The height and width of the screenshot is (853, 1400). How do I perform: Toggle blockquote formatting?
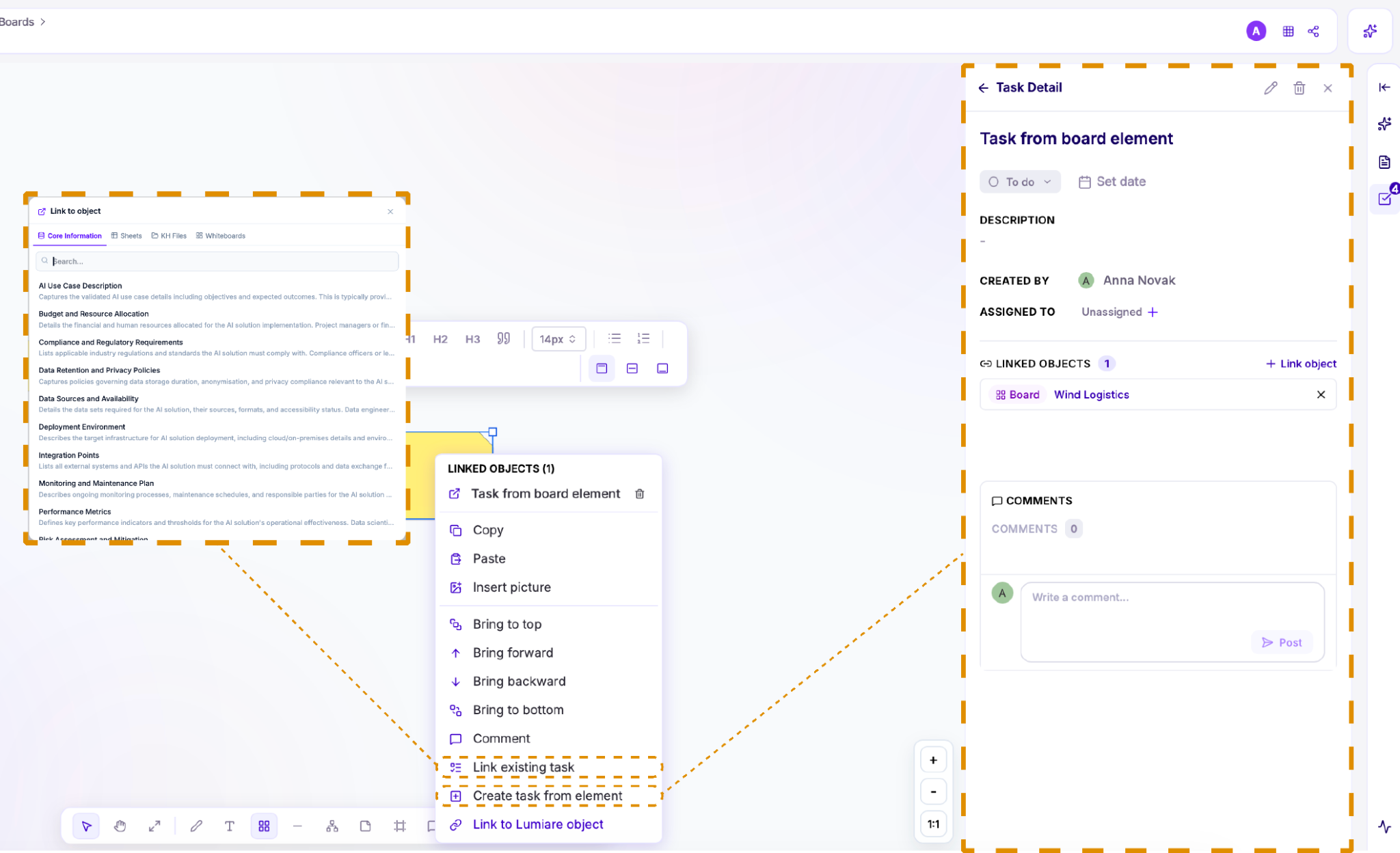tap(504, 339)
